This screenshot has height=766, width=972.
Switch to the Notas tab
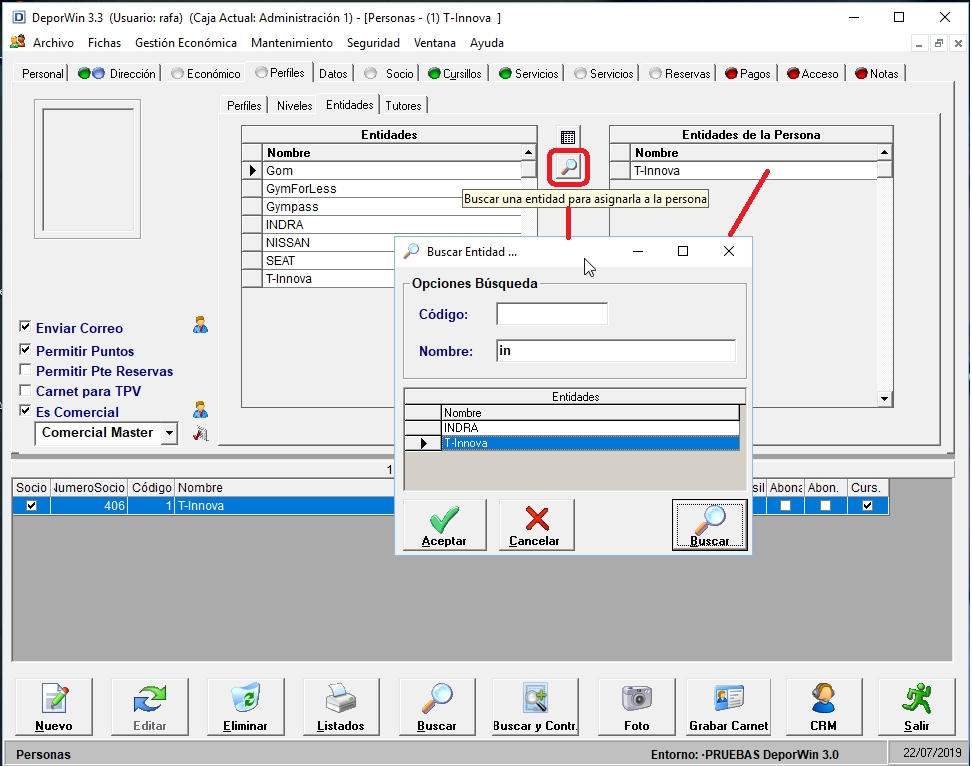coord(877,74)
